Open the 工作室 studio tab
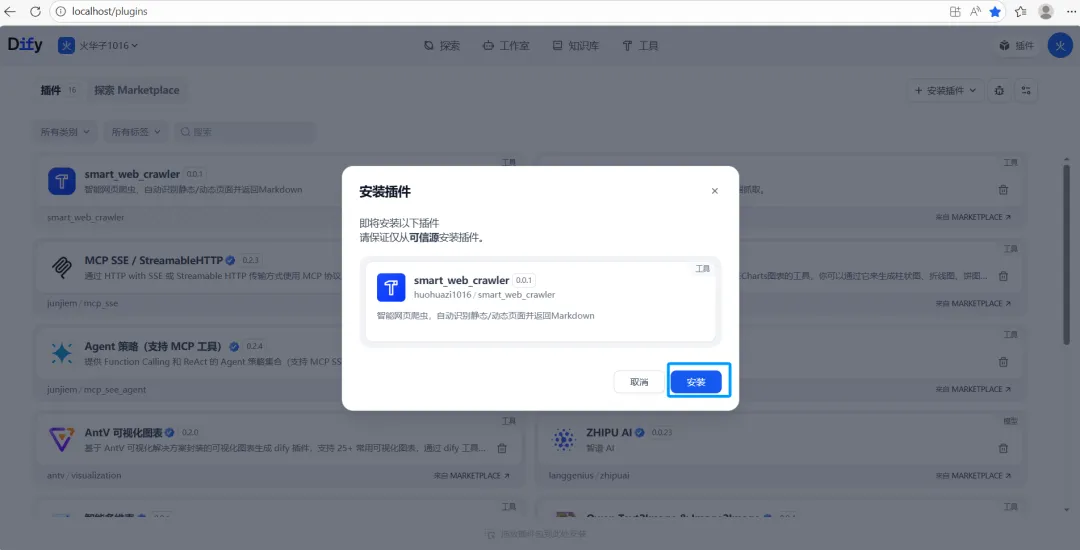 (506, 46)
